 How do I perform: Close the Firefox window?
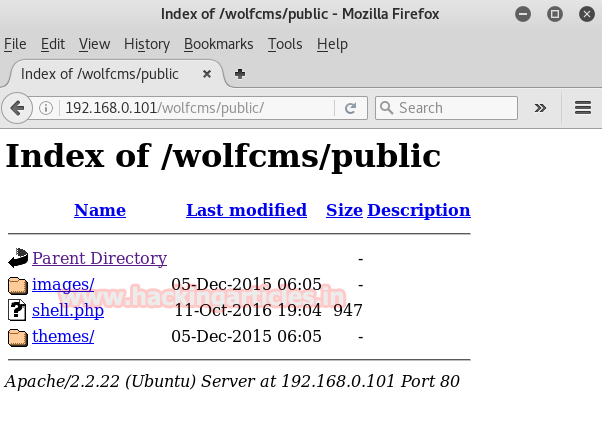pos(587,14)
